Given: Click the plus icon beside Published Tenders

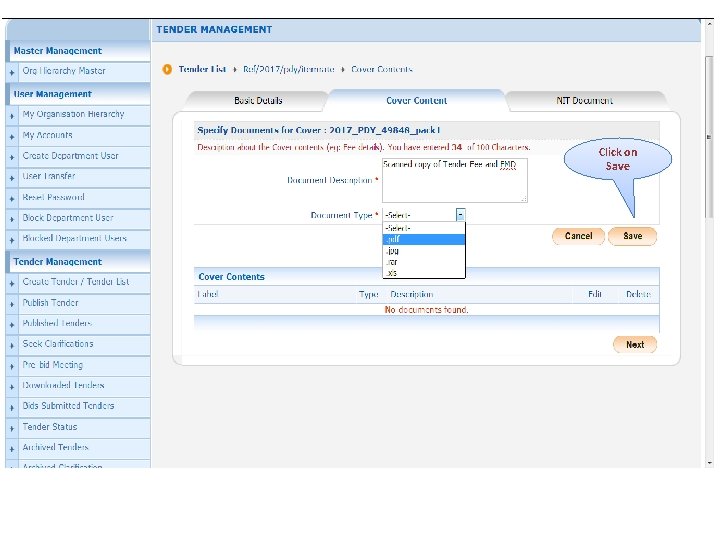Looking at the screenshot, I should (x=12, y=325).
